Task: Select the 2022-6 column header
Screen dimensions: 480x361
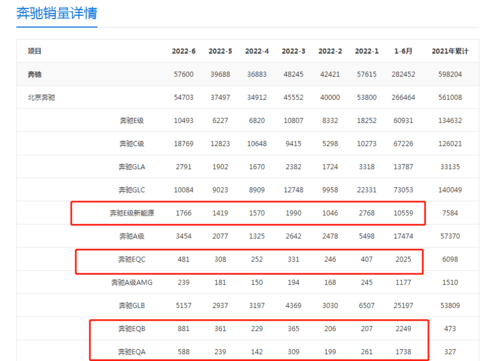Action: point(184,51)
